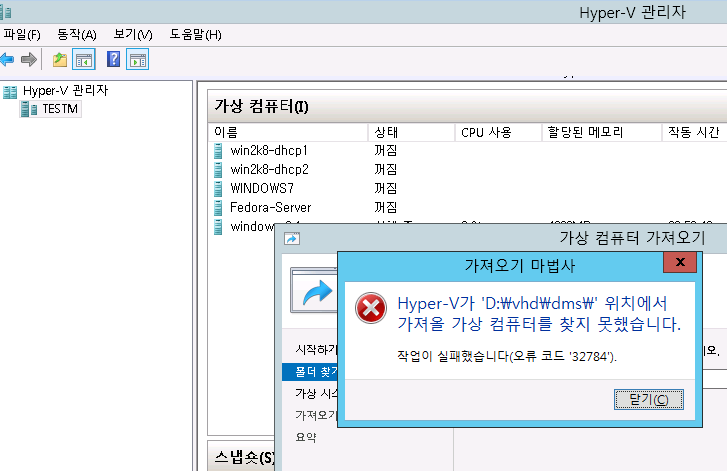Image resolution: width=727 pixels, height=471 pixels.
Task: Click the 폴더 찾기 wizard step
Action: tap(310, 372)
